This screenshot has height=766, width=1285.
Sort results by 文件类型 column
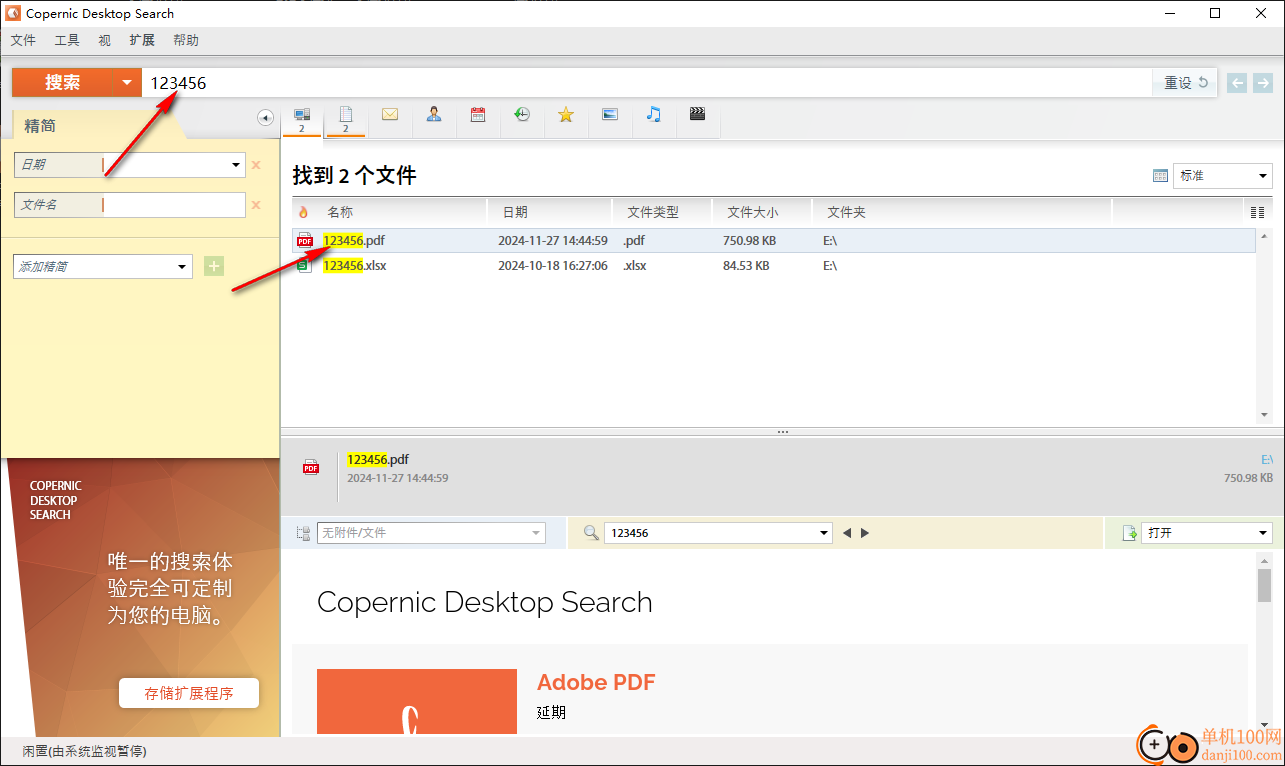tap(652, 212)
